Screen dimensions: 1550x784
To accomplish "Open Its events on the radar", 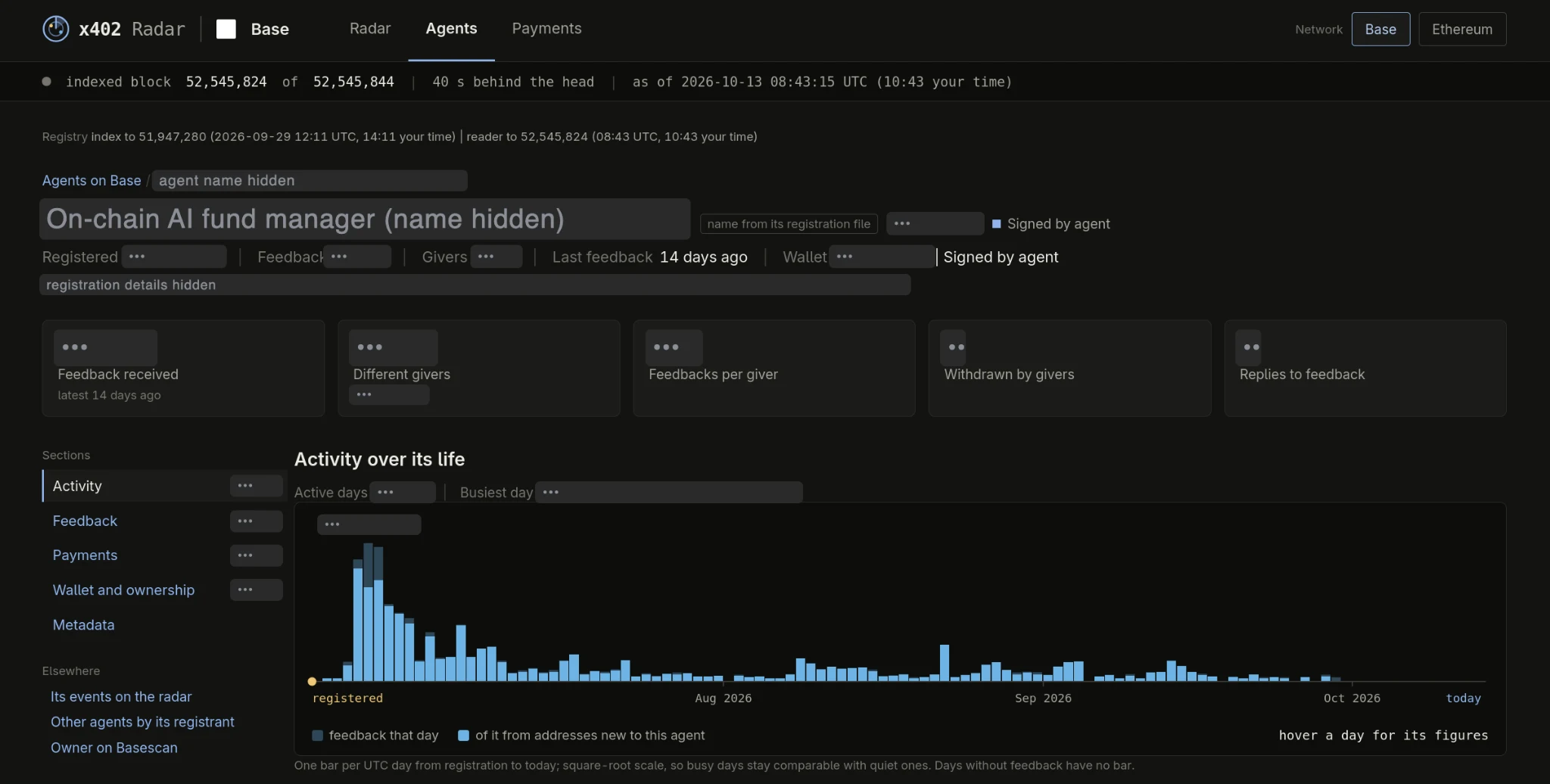I will point(121,696).
